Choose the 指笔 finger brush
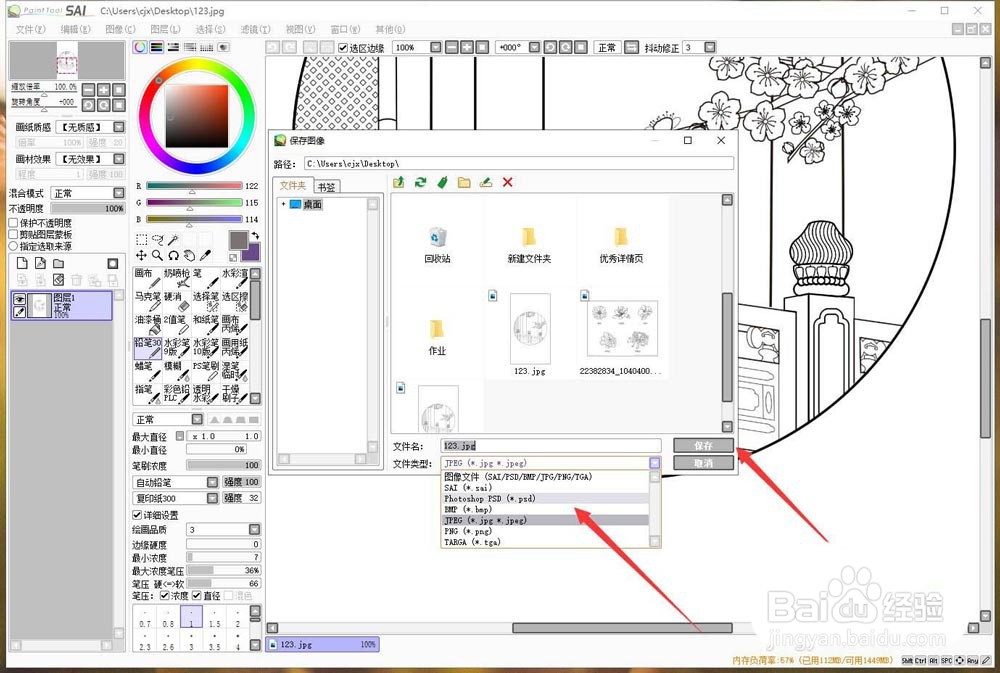Viewport: 1000px width, 673px height. tap(147, 394)
